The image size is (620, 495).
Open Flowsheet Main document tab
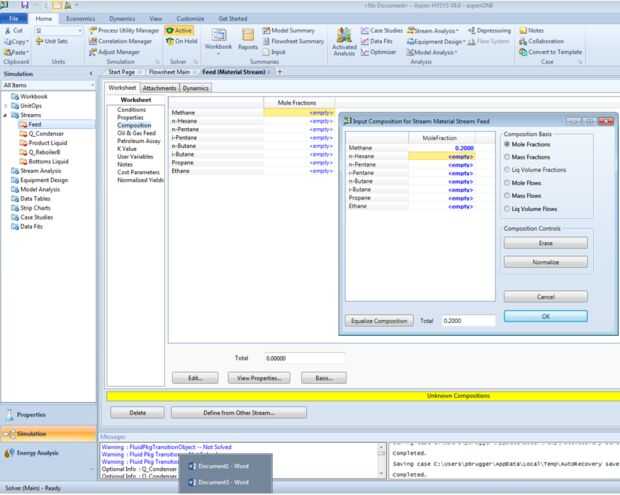pos(169,72)
